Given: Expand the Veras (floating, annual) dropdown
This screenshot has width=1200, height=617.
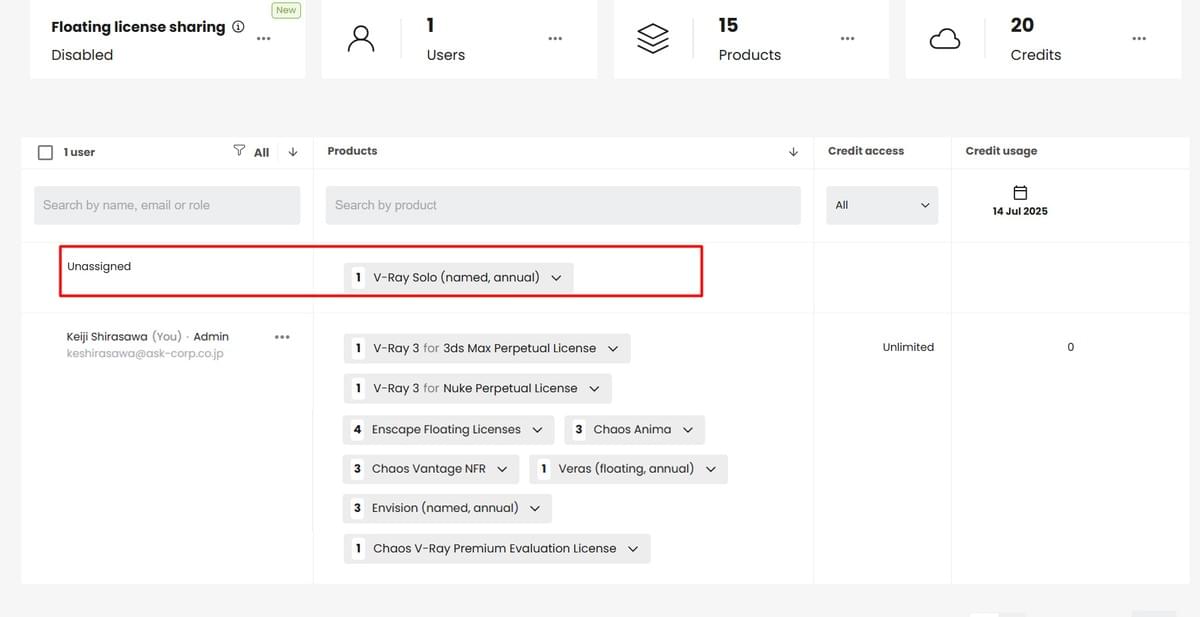Looking at the screenshot, I should [x=711, y=469].
